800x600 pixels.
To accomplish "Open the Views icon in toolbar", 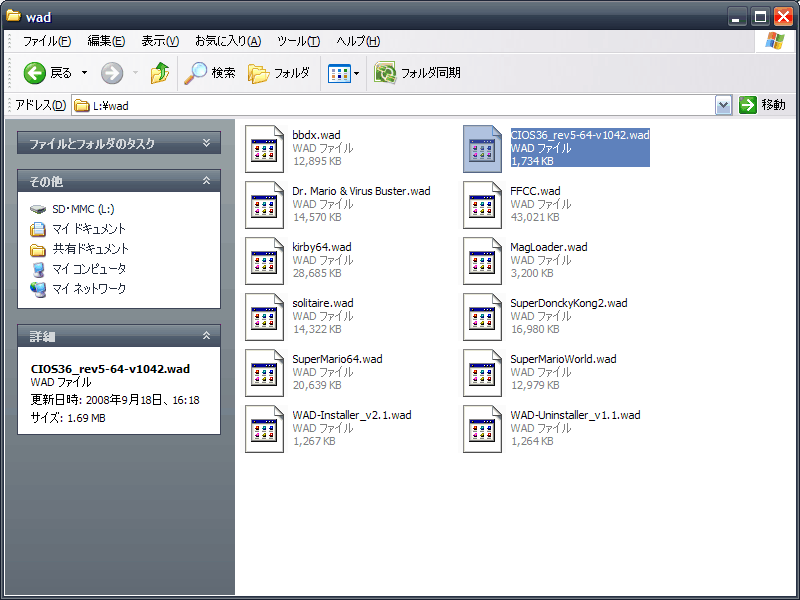I will click(339, 73).
